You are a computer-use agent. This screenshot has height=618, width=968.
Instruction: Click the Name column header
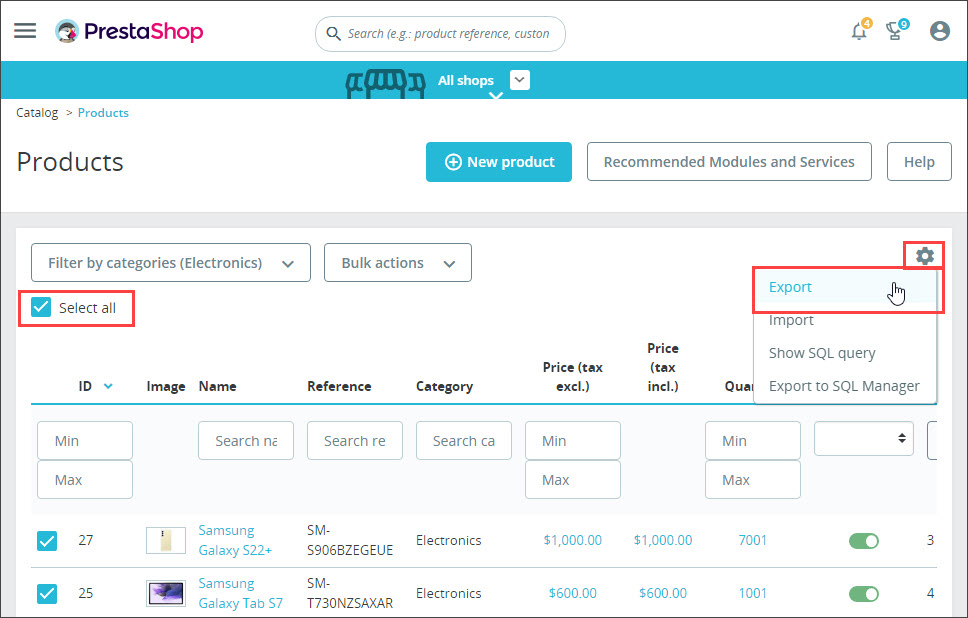pyautogui.click(x=217, y=386)
